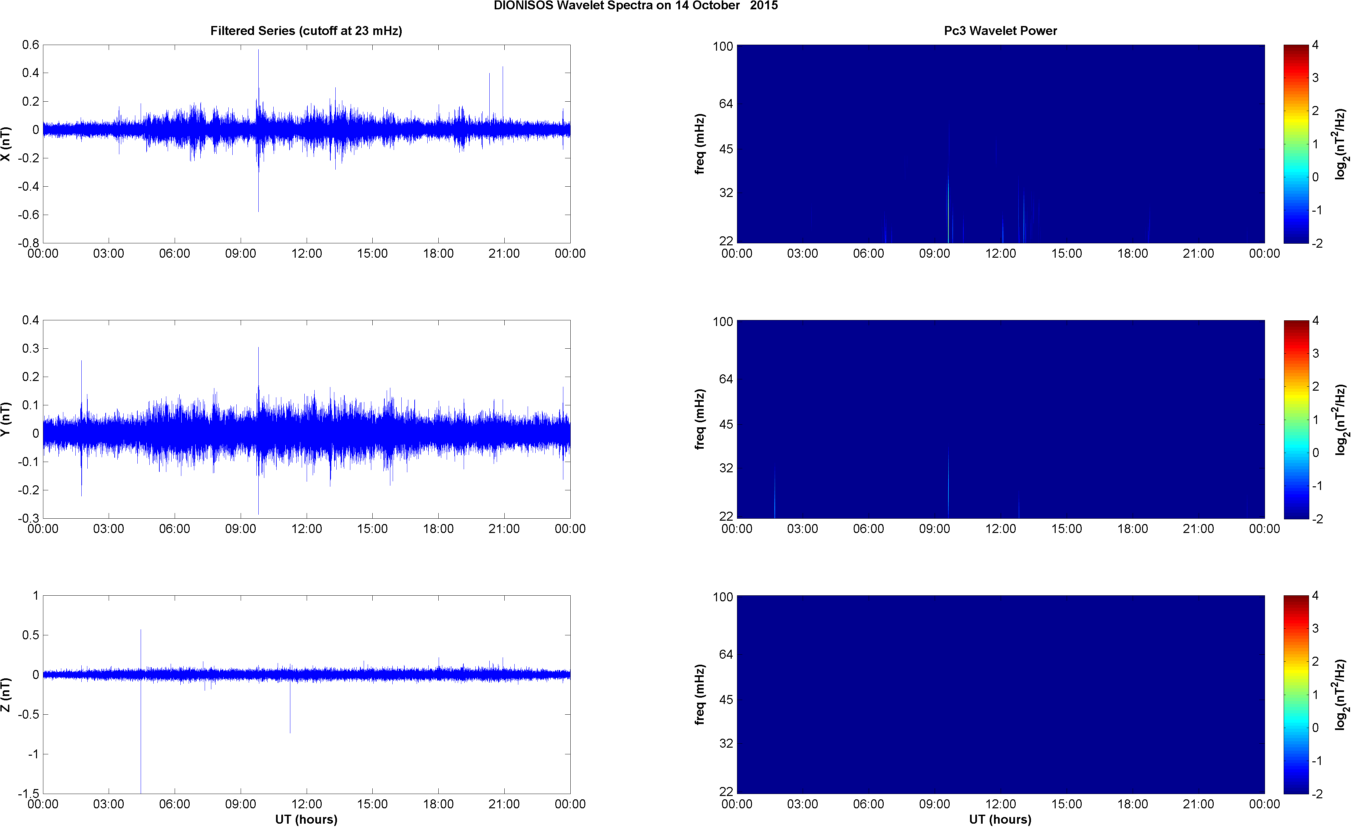Screen dimensions: 1351x827
Task: Click the '4' tick on the top colorbar
Action: 1315,45
